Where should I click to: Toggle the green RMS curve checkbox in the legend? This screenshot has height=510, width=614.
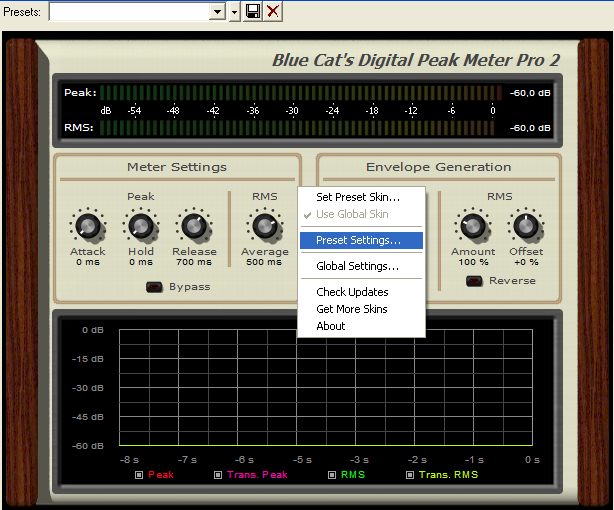pyautogui.click(x=332, y=475)
